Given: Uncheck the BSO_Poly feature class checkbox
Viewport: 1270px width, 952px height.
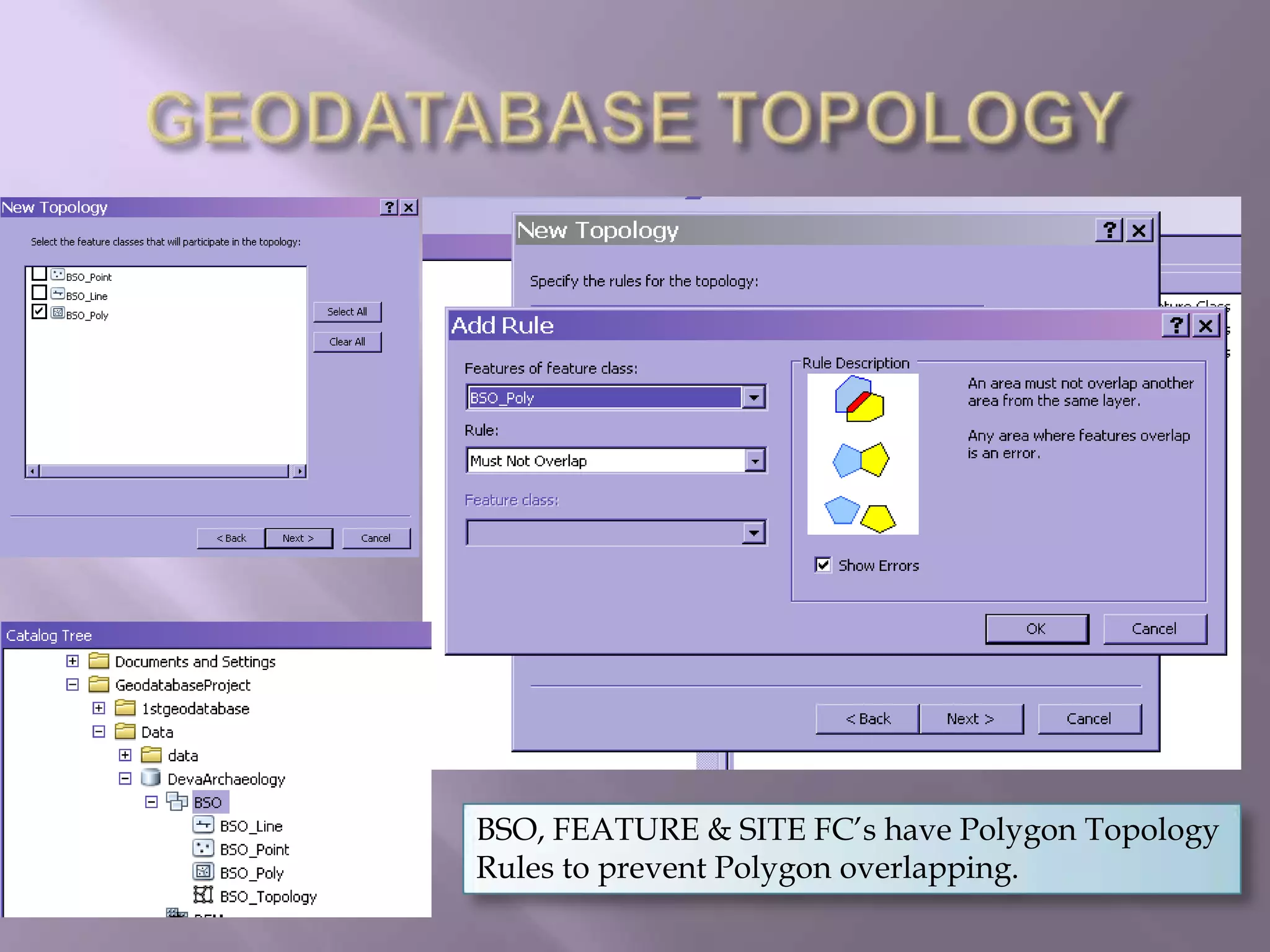Looking at the screenshot, I should (39, 311).
